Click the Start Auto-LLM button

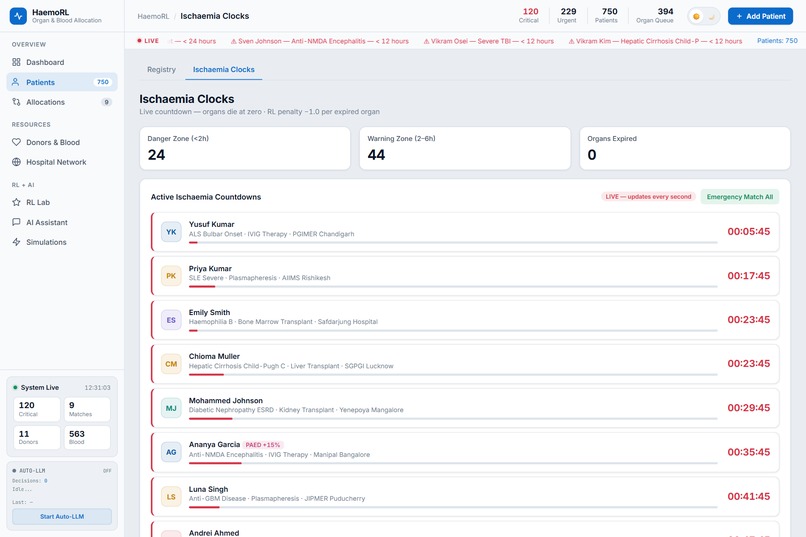[62, 516]
